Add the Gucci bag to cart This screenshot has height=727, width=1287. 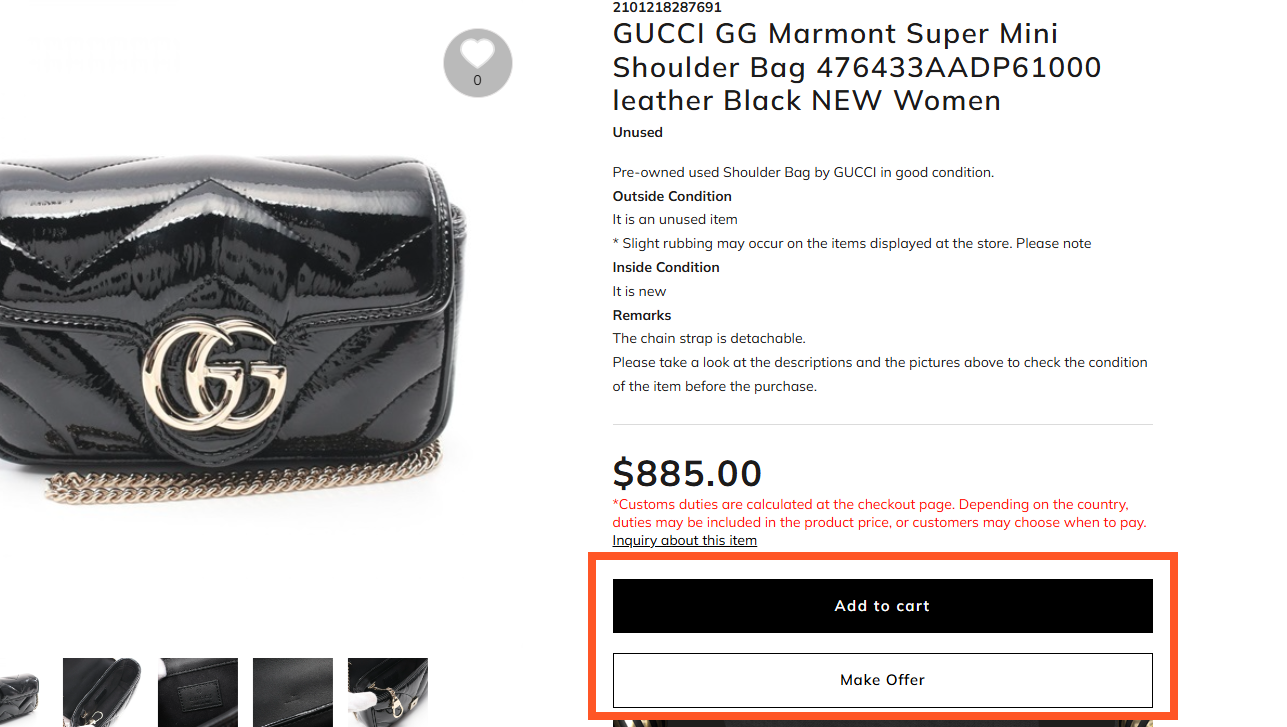tap(882, 605)
